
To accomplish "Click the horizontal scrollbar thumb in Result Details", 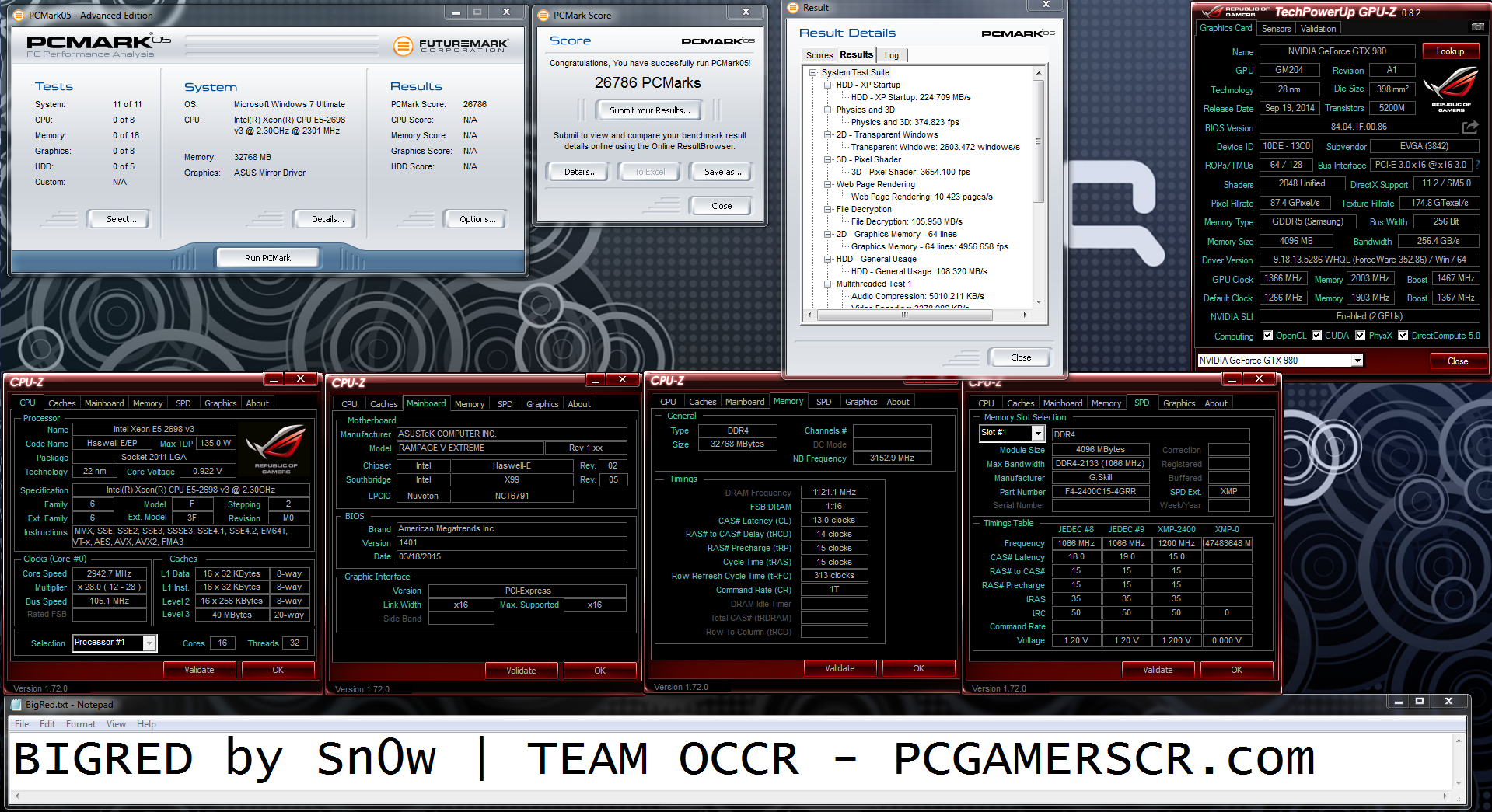I will pyautogui.click(x=904, y=315).
